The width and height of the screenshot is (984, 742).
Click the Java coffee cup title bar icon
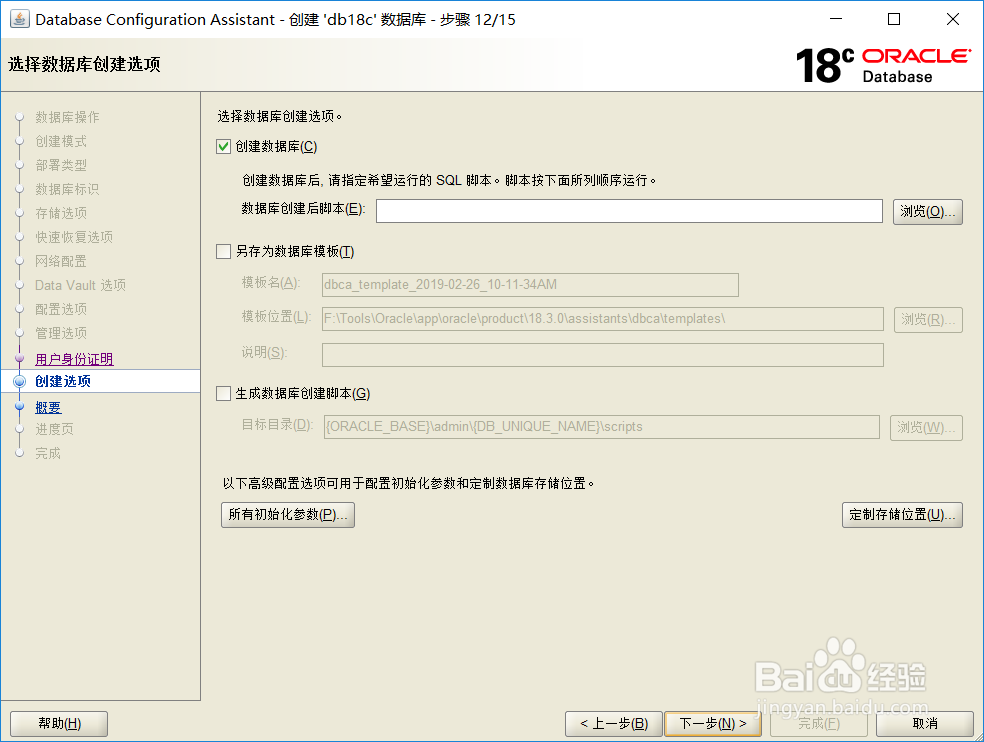tap(19, 19)
